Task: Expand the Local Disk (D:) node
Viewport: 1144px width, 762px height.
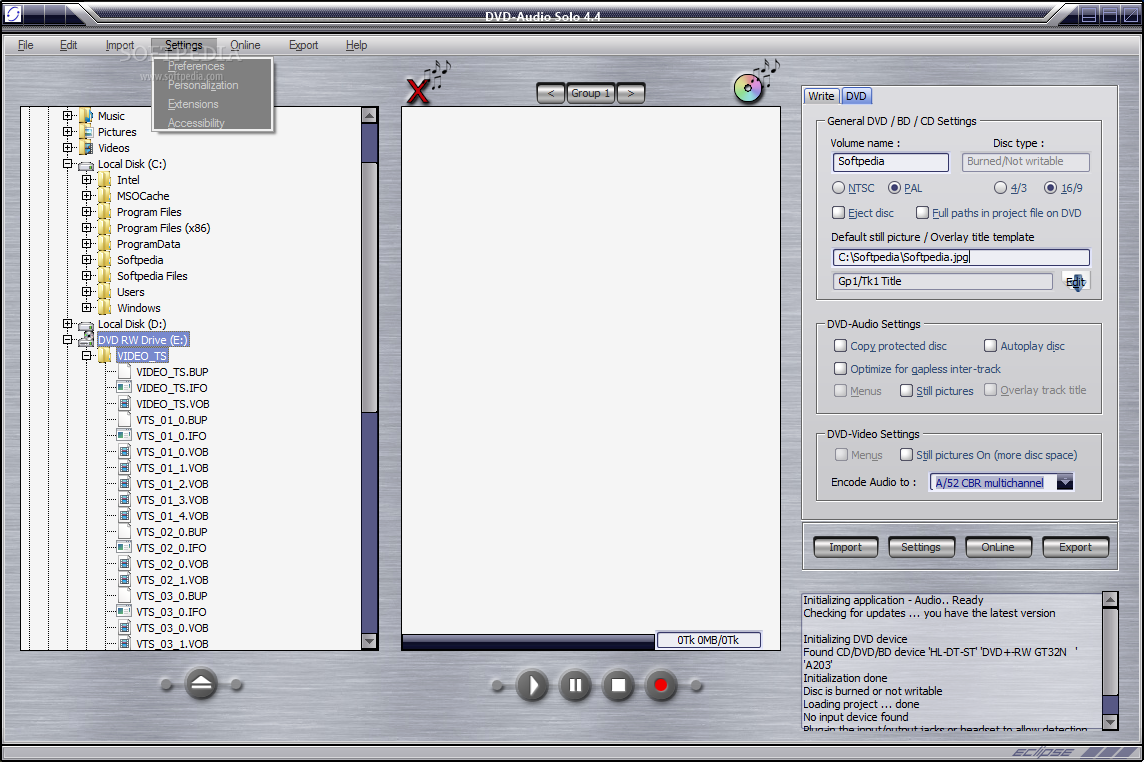Action: pos(68,323)
